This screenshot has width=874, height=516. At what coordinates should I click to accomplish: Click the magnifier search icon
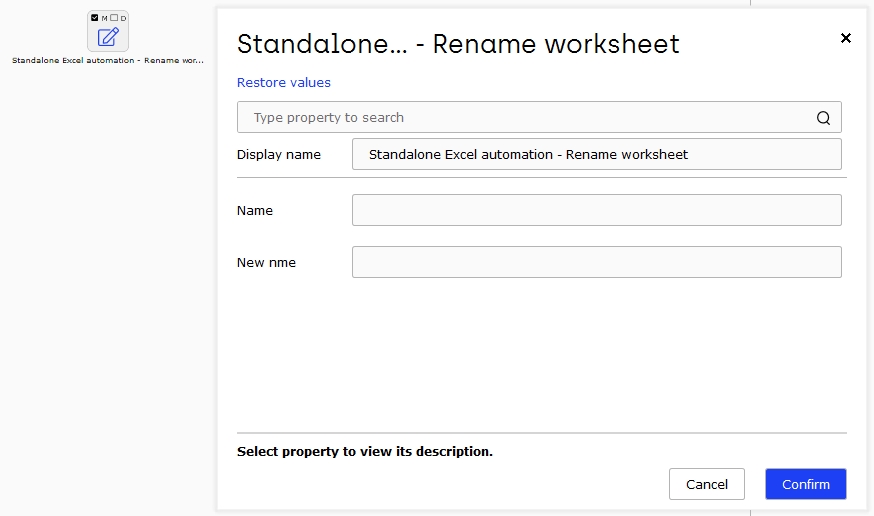coord(823,118)
